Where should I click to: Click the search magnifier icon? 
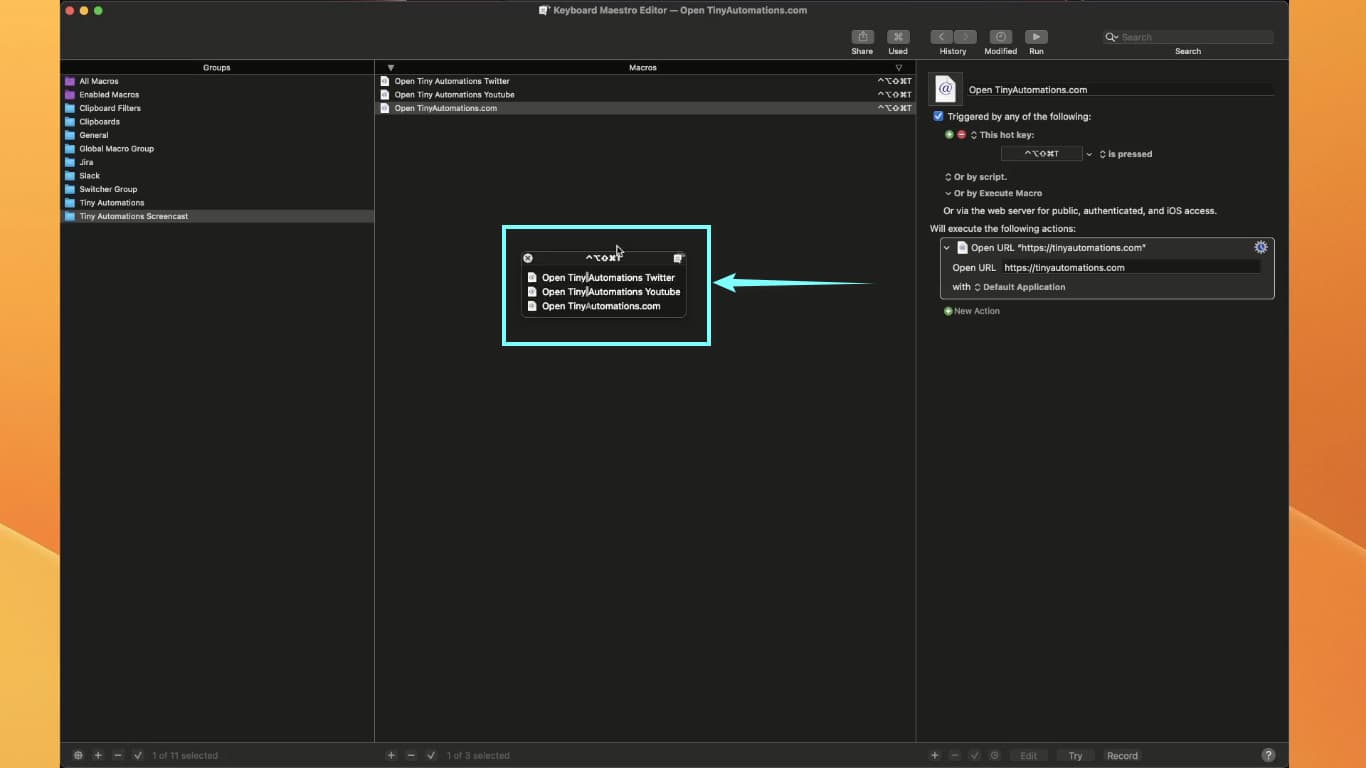click(1112, 37)
